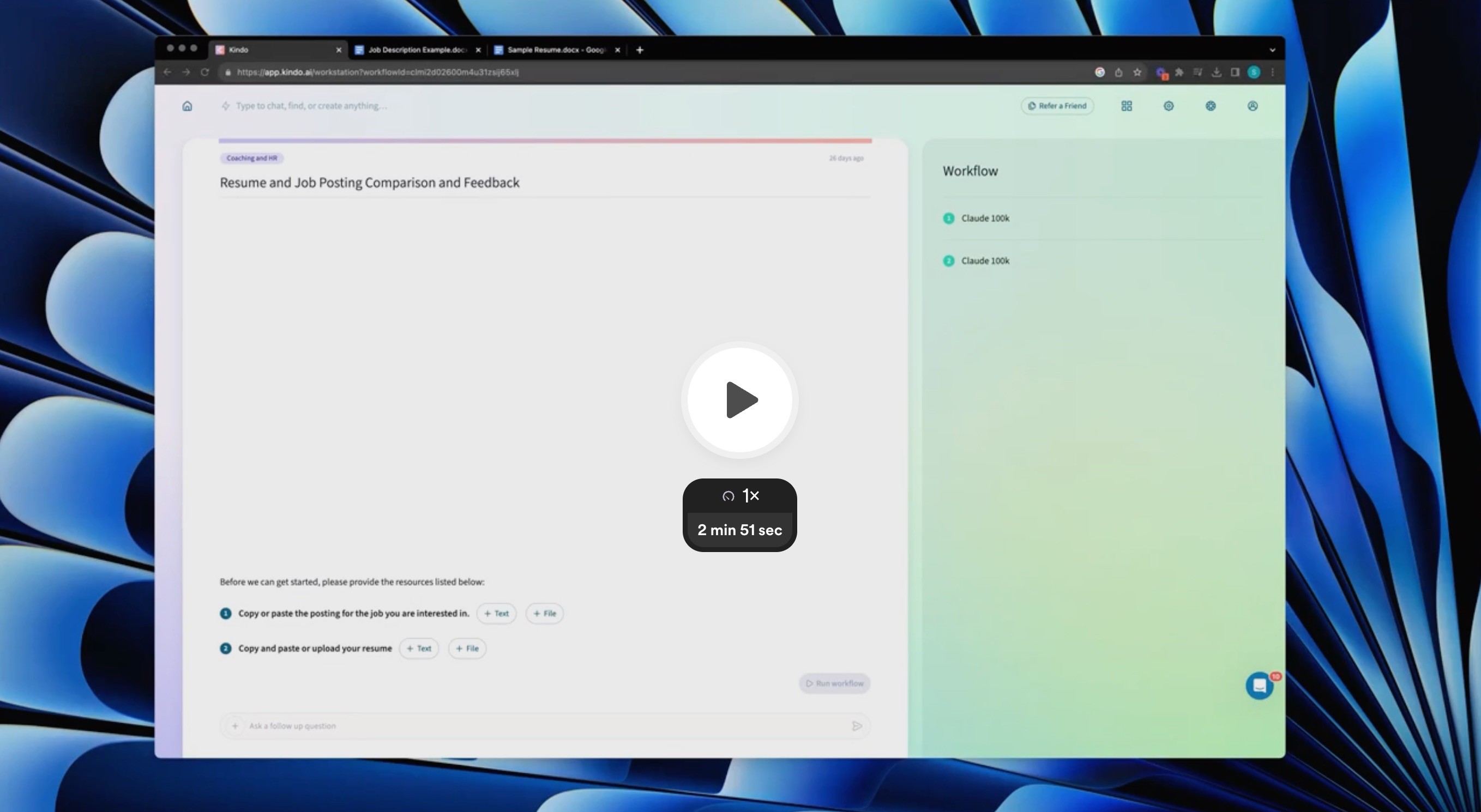Viewport: 1481px width, 812px height.
Task: Switch to Sample Resume.docx tab
Action: tap(555, 50)
